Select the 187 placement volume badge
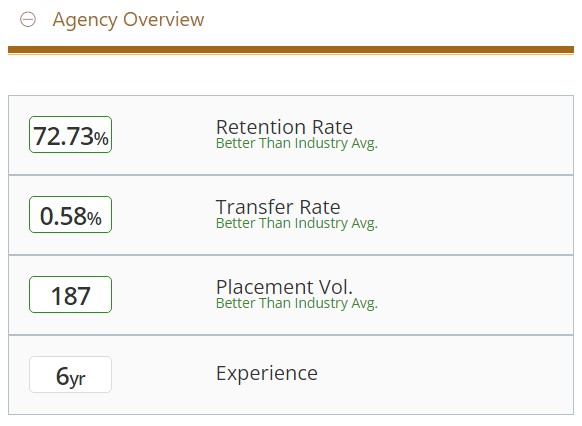 click(71, 295)
